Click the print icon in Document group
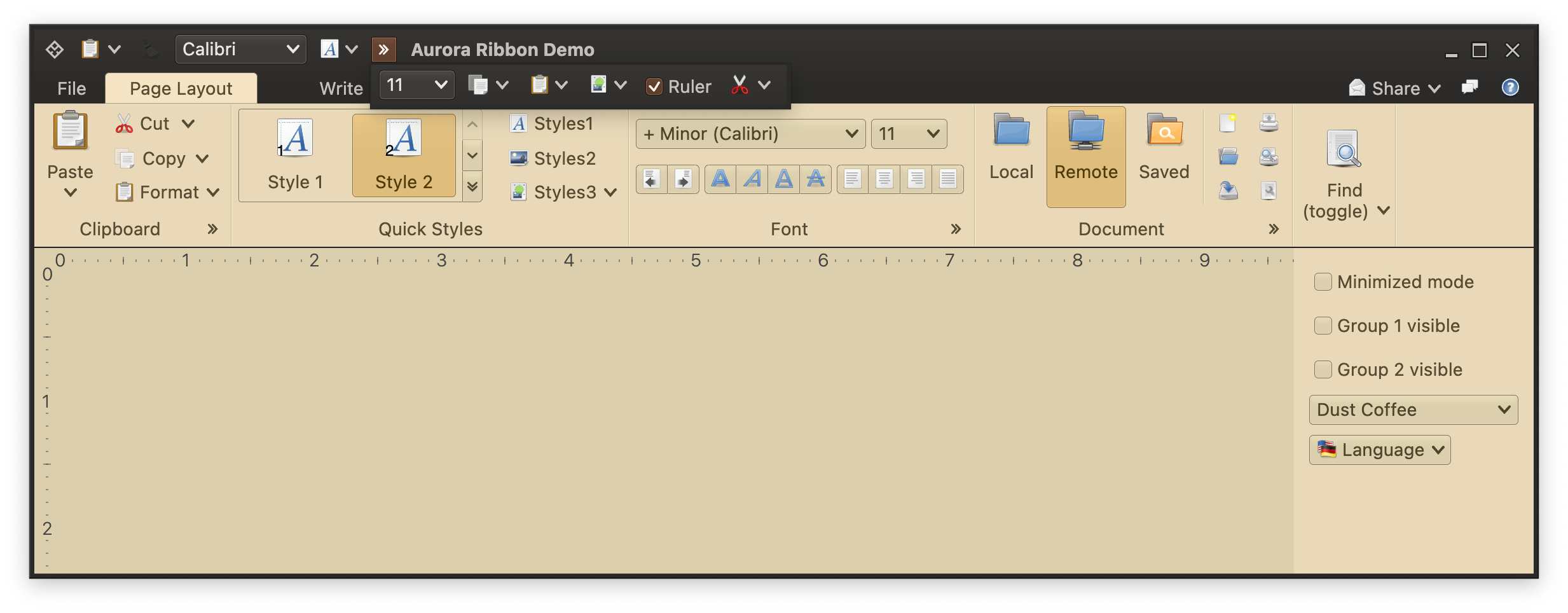This screenshot has width=1568, height=613. 1269,123
